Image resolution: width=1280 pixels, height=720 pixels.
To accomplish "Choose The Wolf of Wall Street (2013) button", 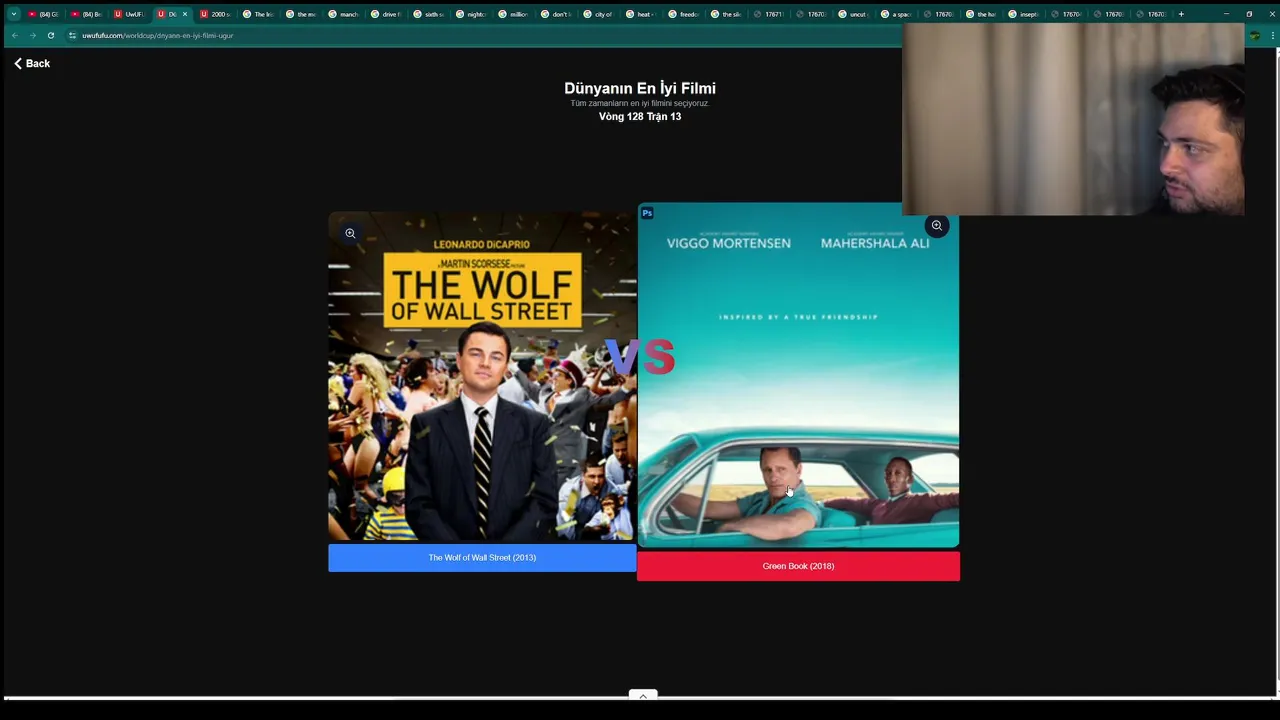I will 482,558.
